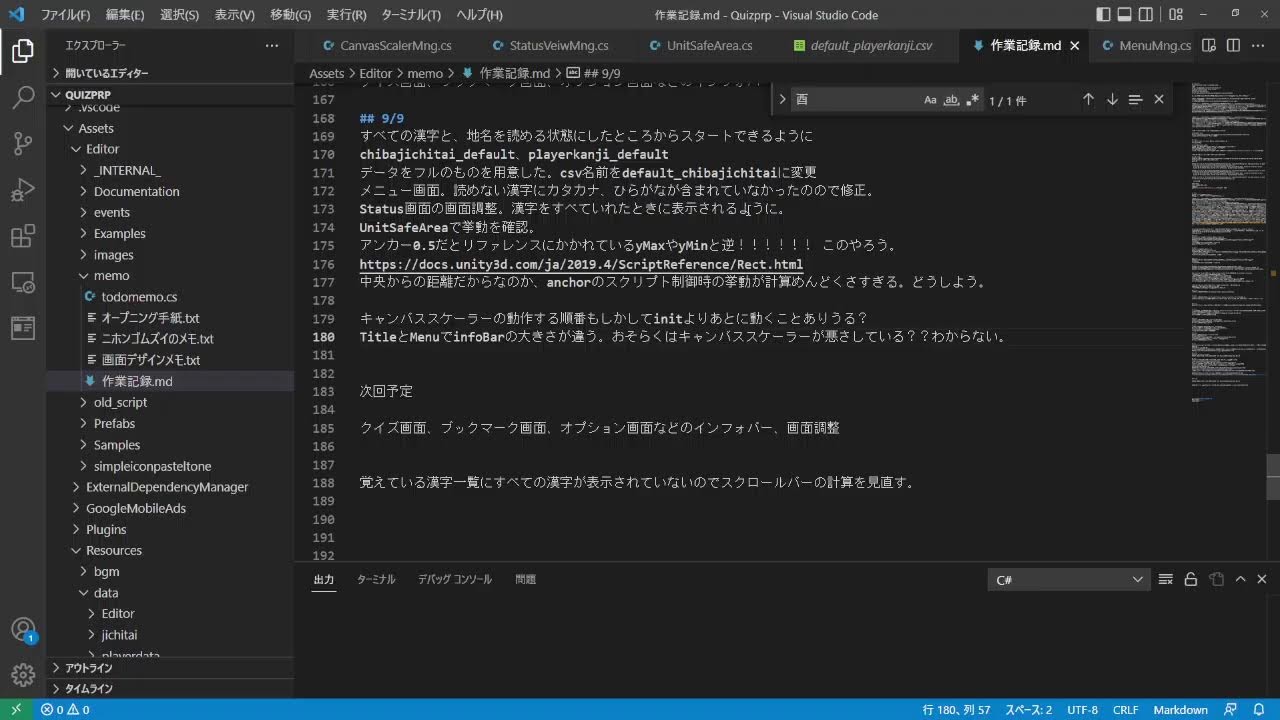Close the 作業記録.md tab

1075,46
